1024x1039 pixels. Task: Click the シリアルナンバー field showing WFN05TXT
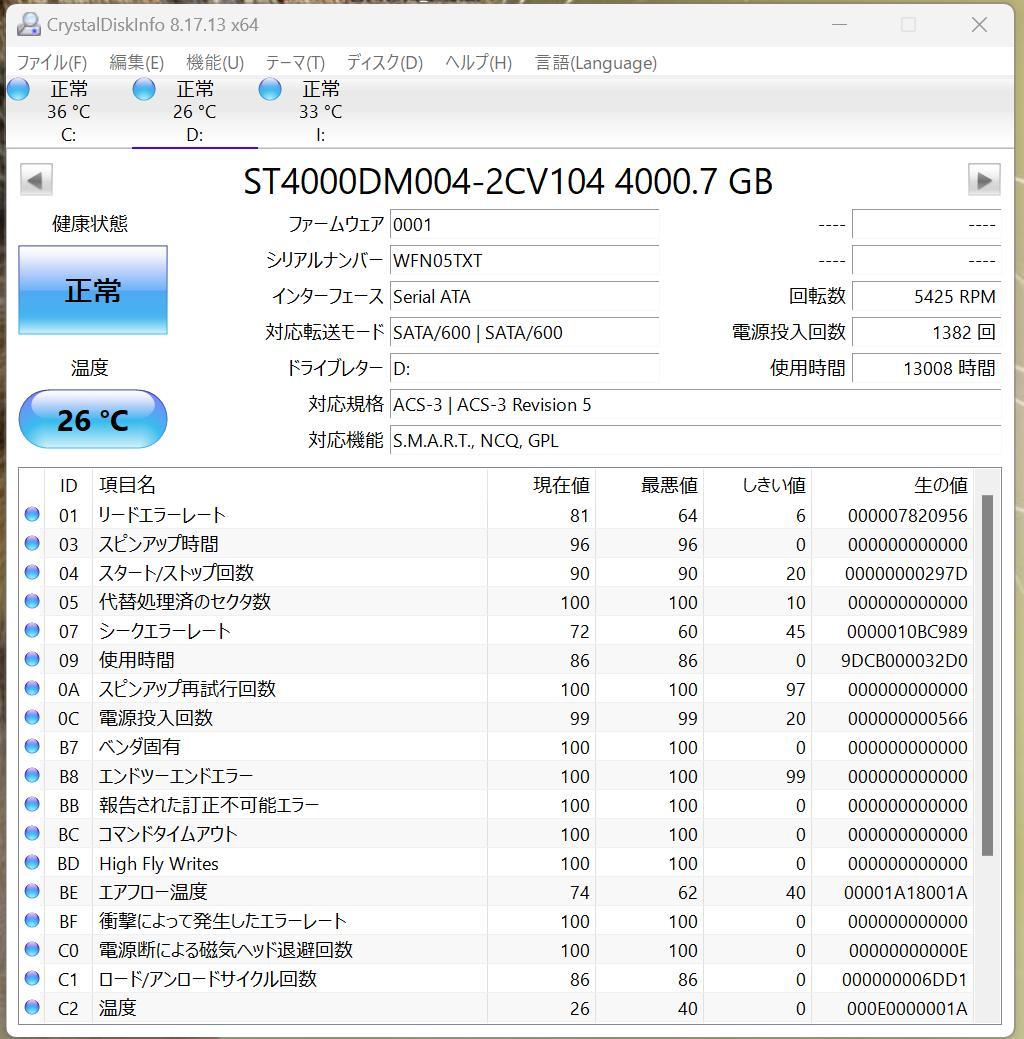point(525,260)
